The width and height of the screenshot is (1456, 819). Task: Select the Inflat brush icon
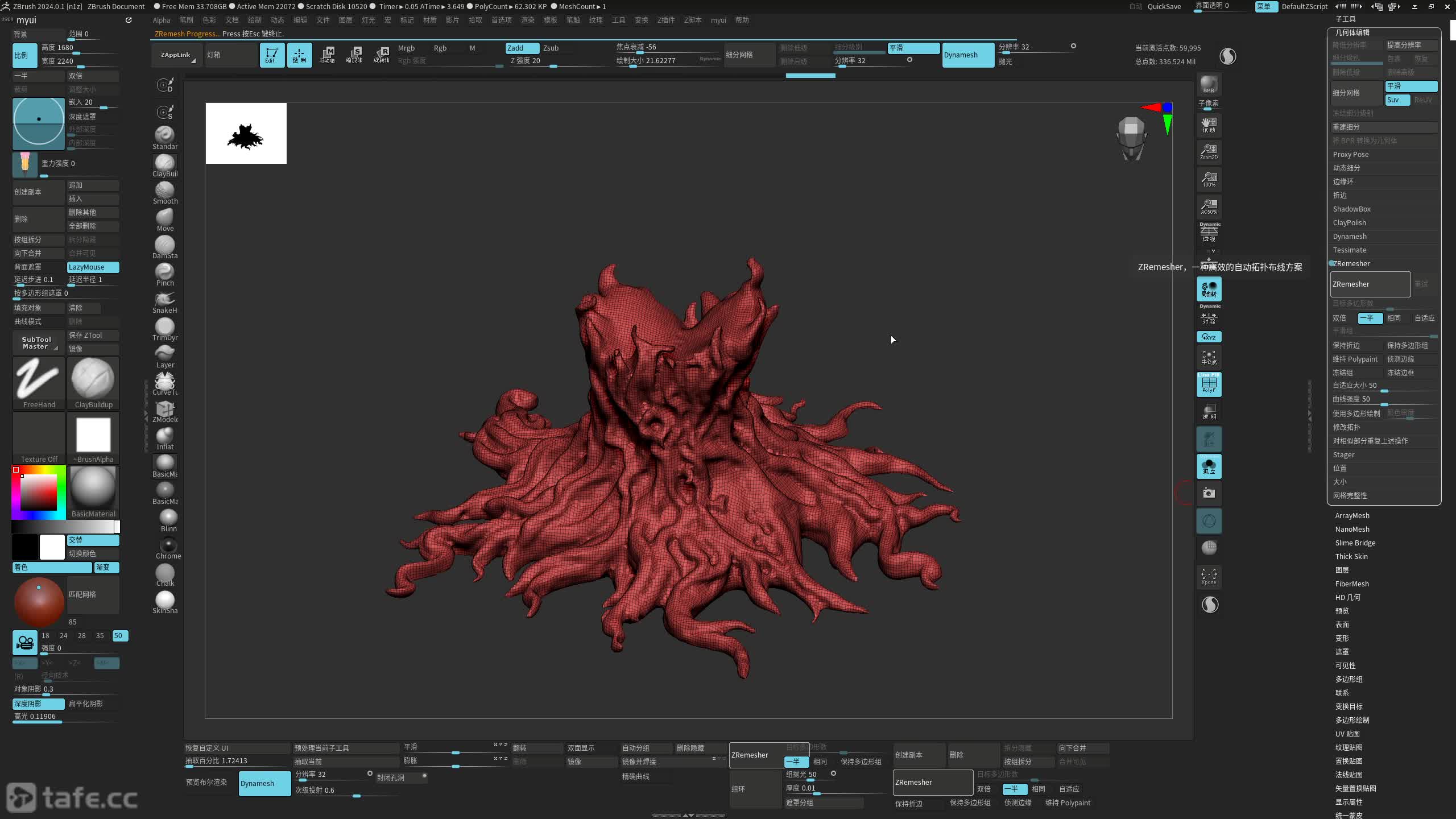point(165,436)
